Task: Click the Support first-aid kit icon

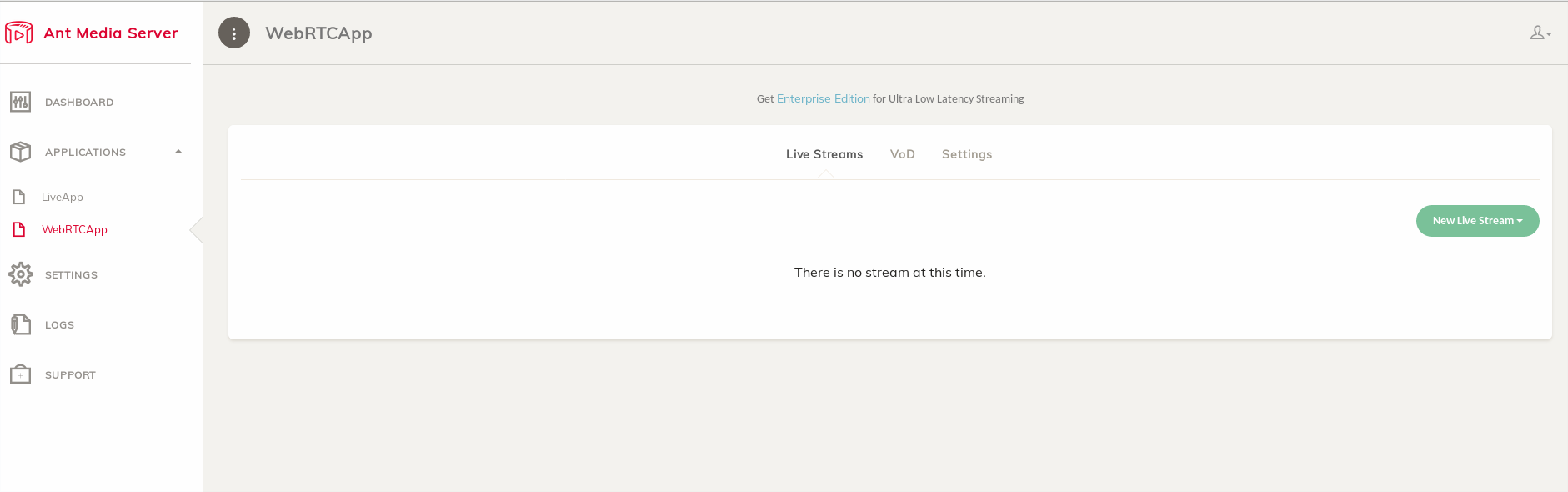Action: coord(21,374)
